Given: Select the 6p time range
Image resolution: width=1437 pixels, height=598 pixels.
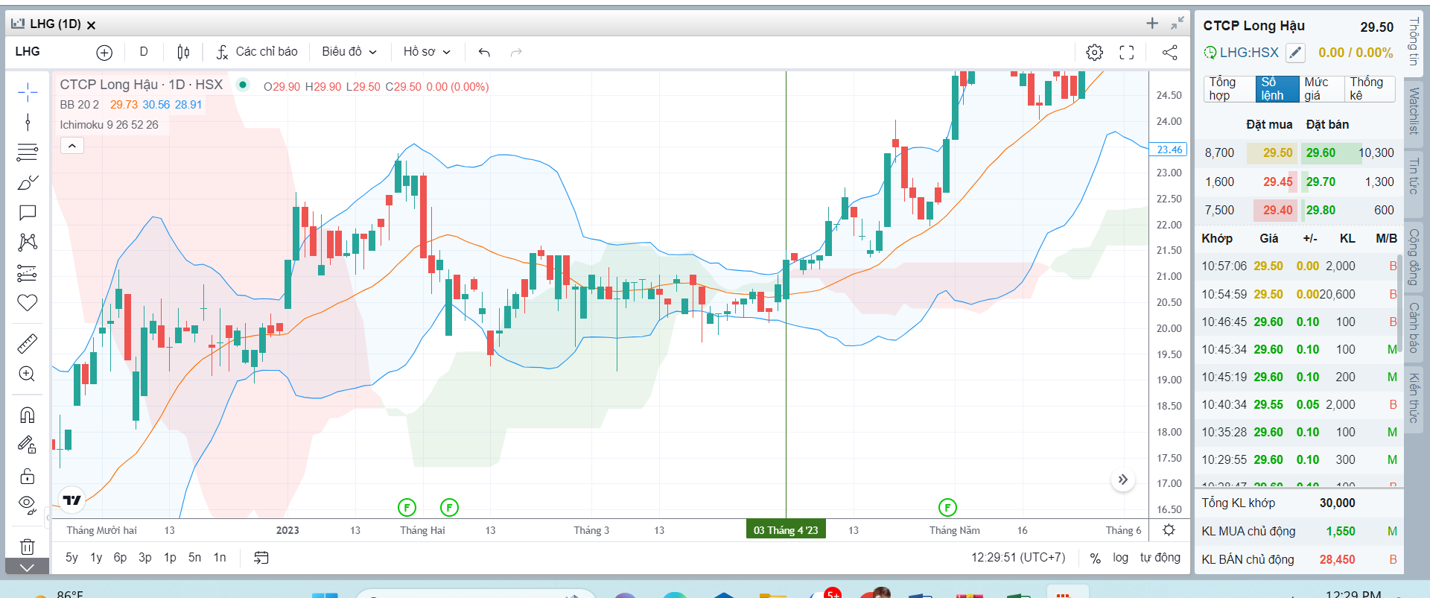Looking at the screenshot, I should (120, 558).
